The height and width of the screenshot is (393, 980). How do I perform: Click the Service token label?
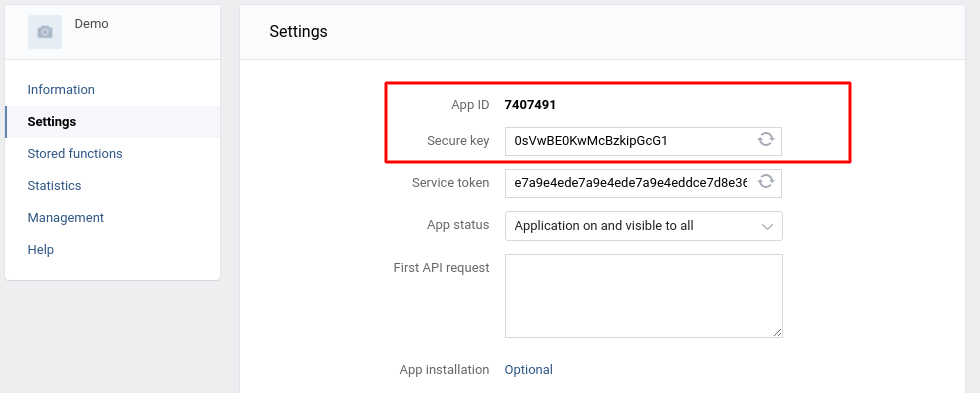point(451,183)
